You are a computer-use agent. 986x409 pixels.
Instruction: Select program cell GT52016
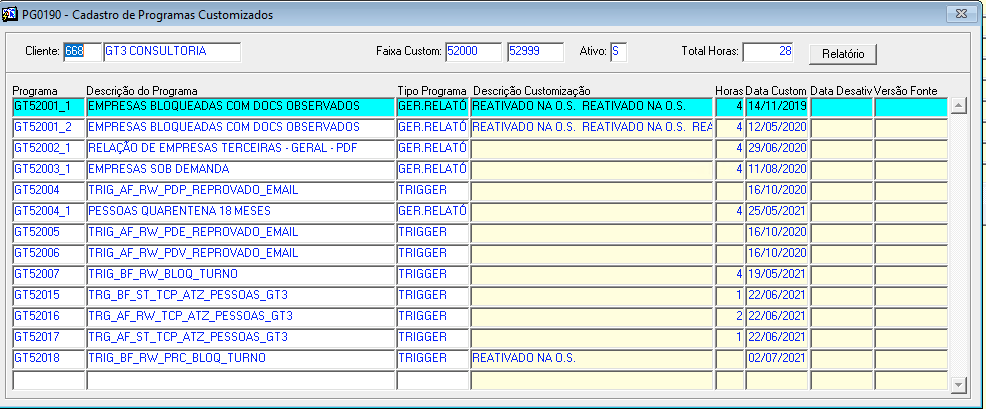click(x=48, y=317)
